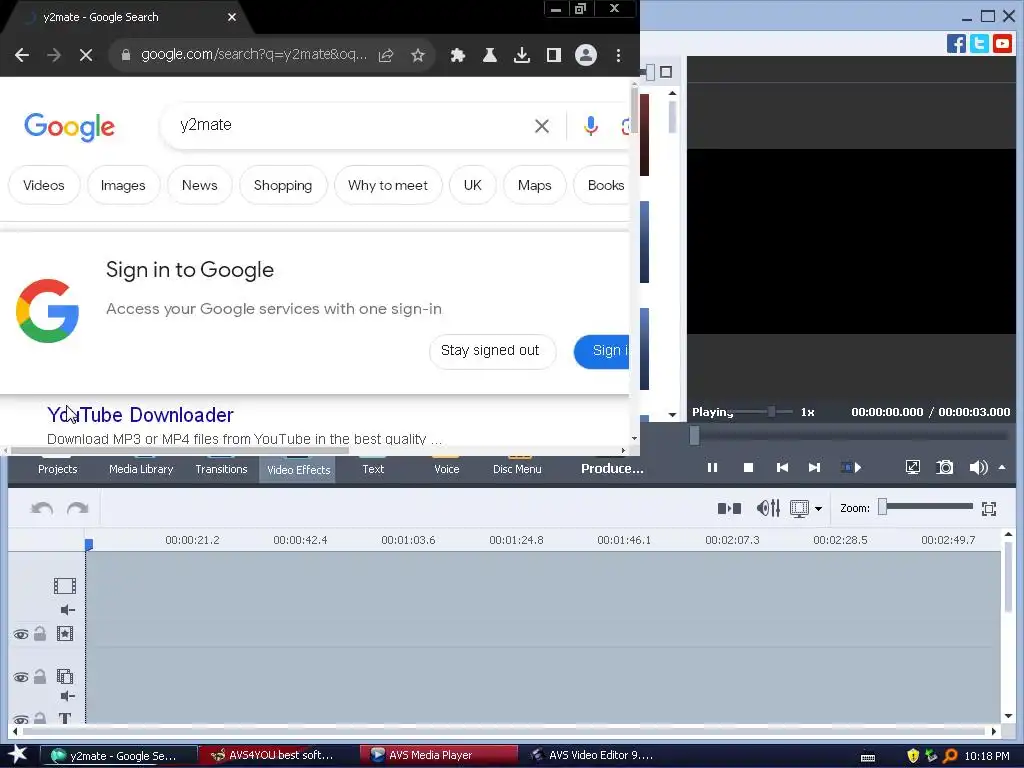The image size is (1024, 768).
Task: Undo last edit in timeline toolbar
Action: 42,508
